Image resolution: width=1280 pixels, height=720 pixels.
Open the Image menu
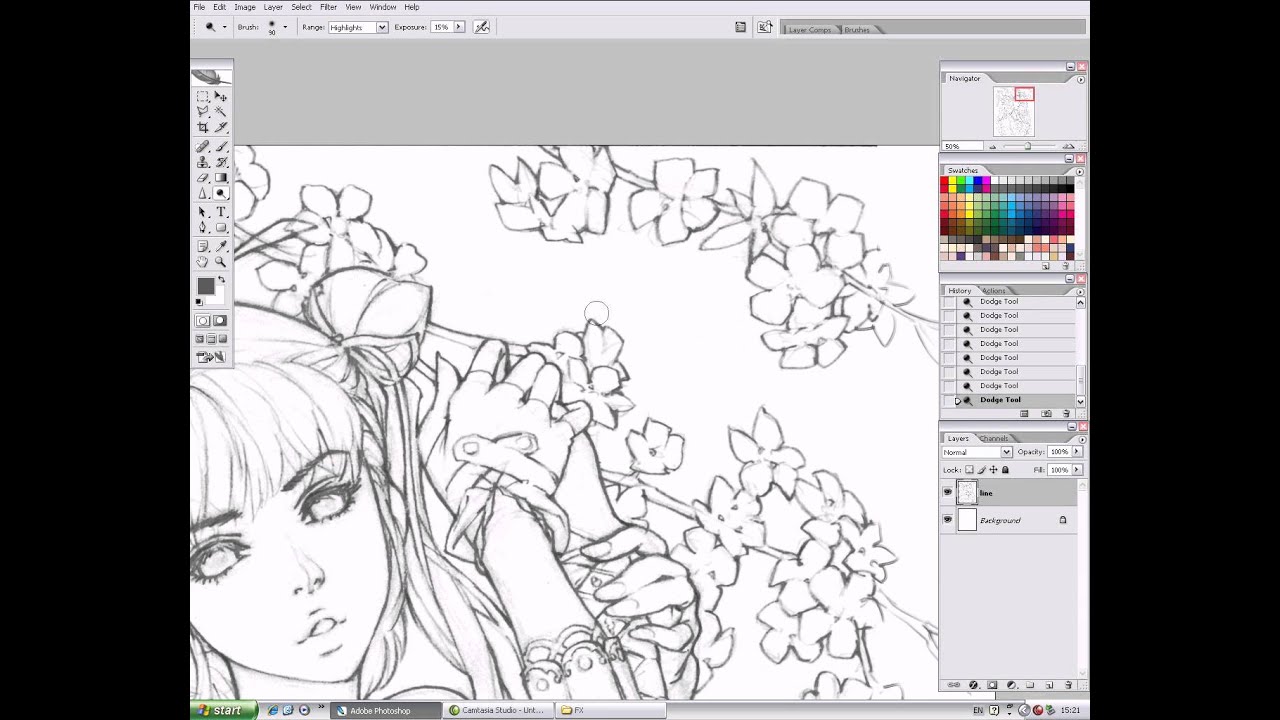(x=245, y=7)
